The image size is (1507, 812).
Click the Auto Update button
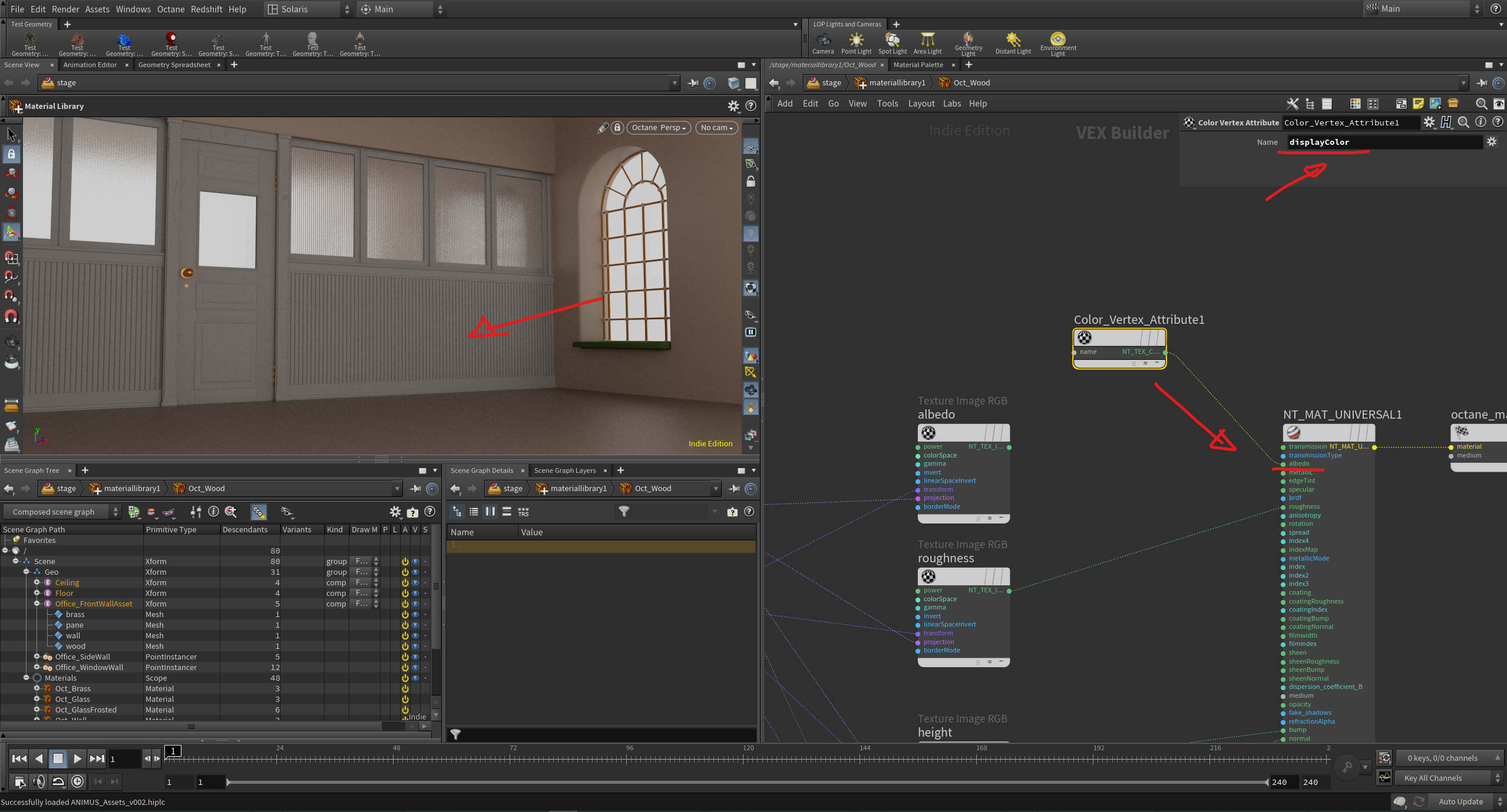point(1460,801)
